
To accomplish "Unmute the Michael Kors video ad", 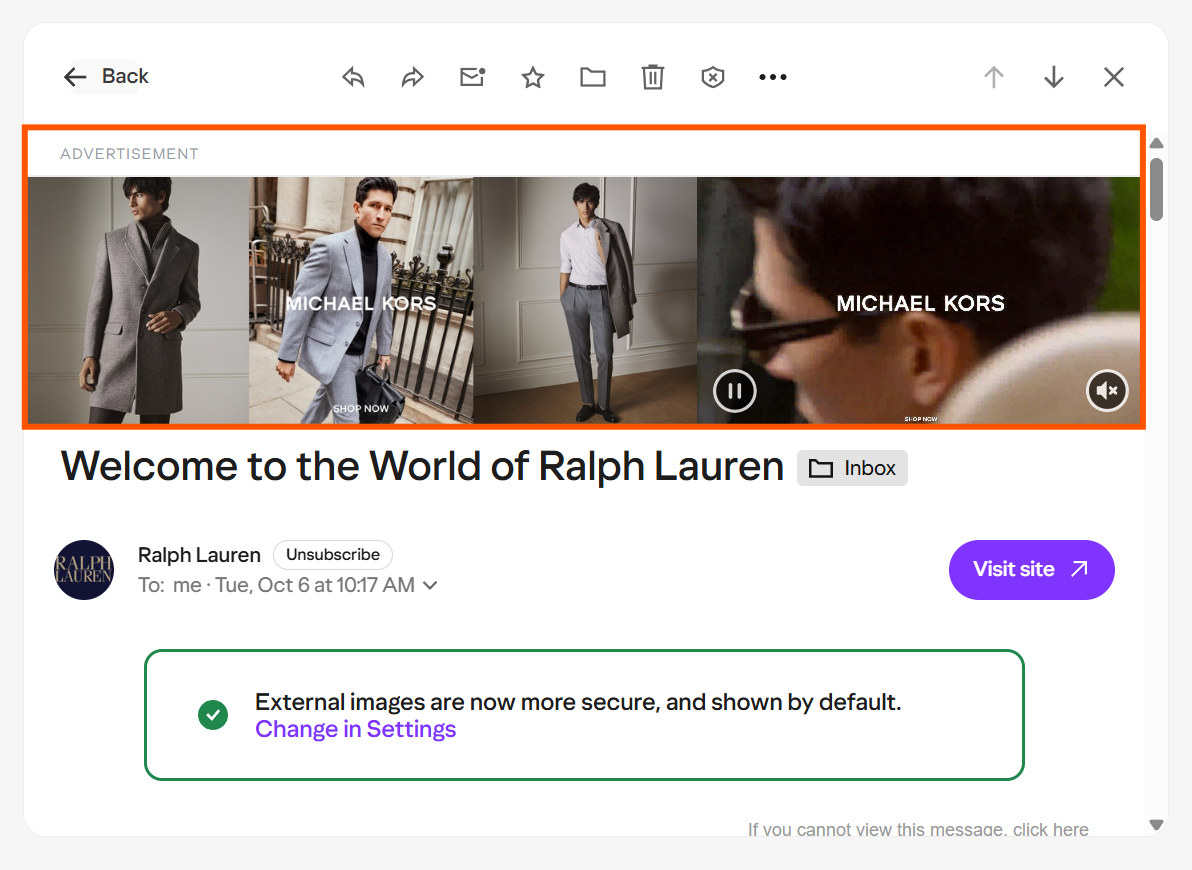I will click(x=1107, y=391).
